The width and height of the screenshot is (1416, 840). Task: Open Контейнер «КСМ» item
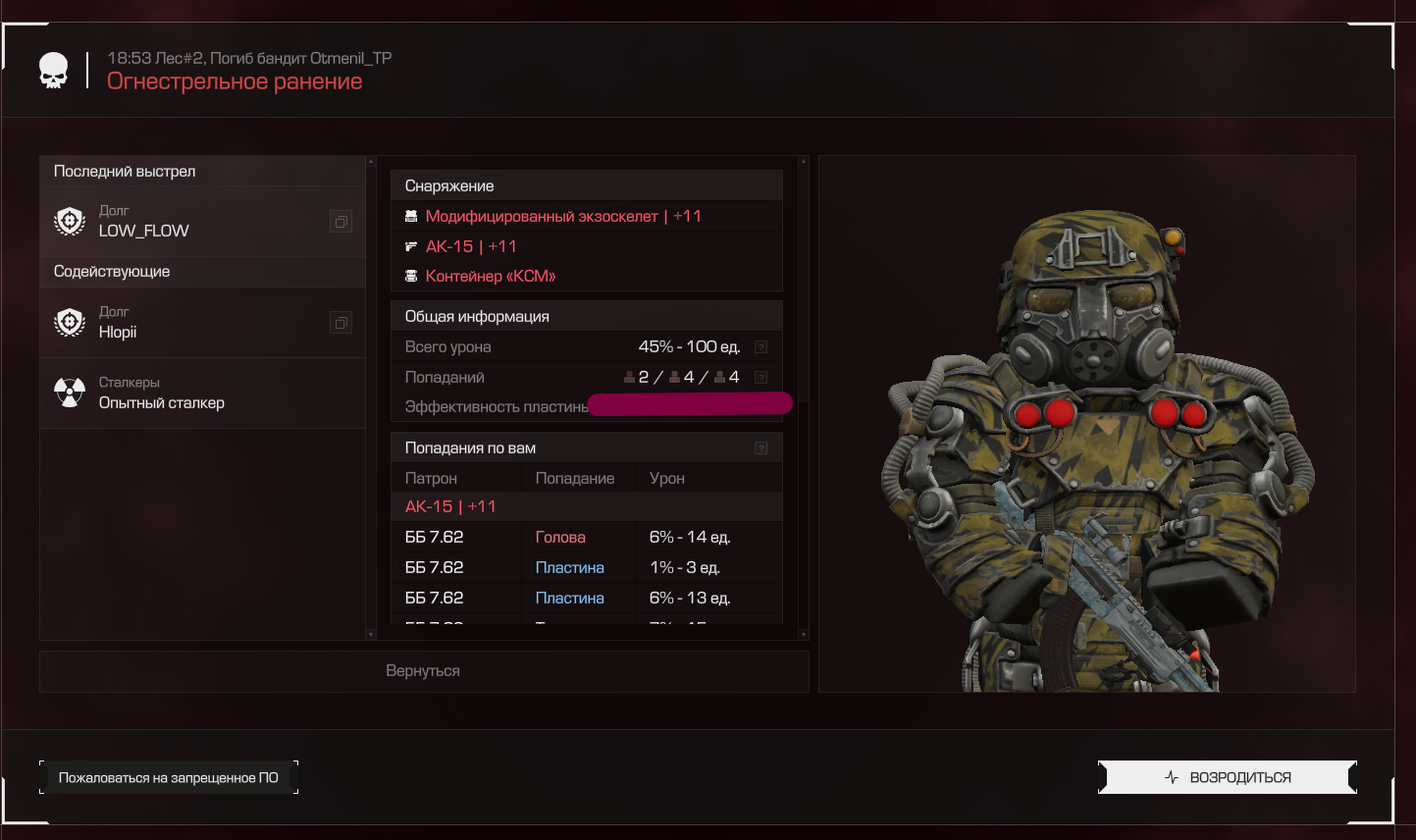tap(491, 276)
